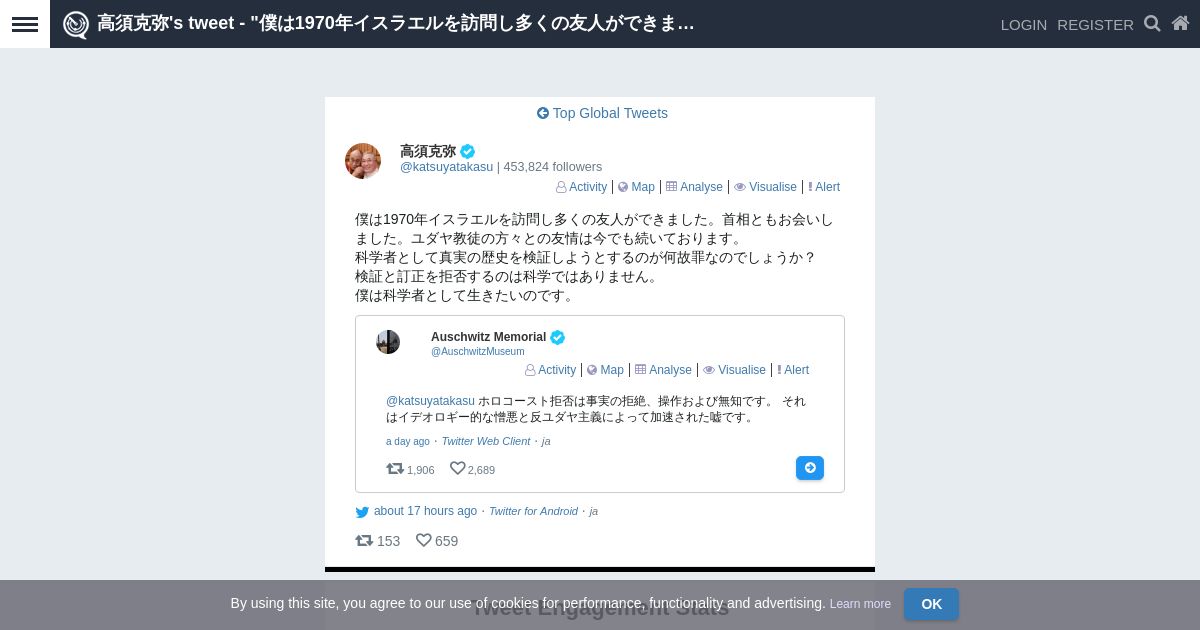Open 高須克弥's profile avatar
The width and height of the screenshot is (1200, 630).
pyautogui.click(x=363, y=161)
